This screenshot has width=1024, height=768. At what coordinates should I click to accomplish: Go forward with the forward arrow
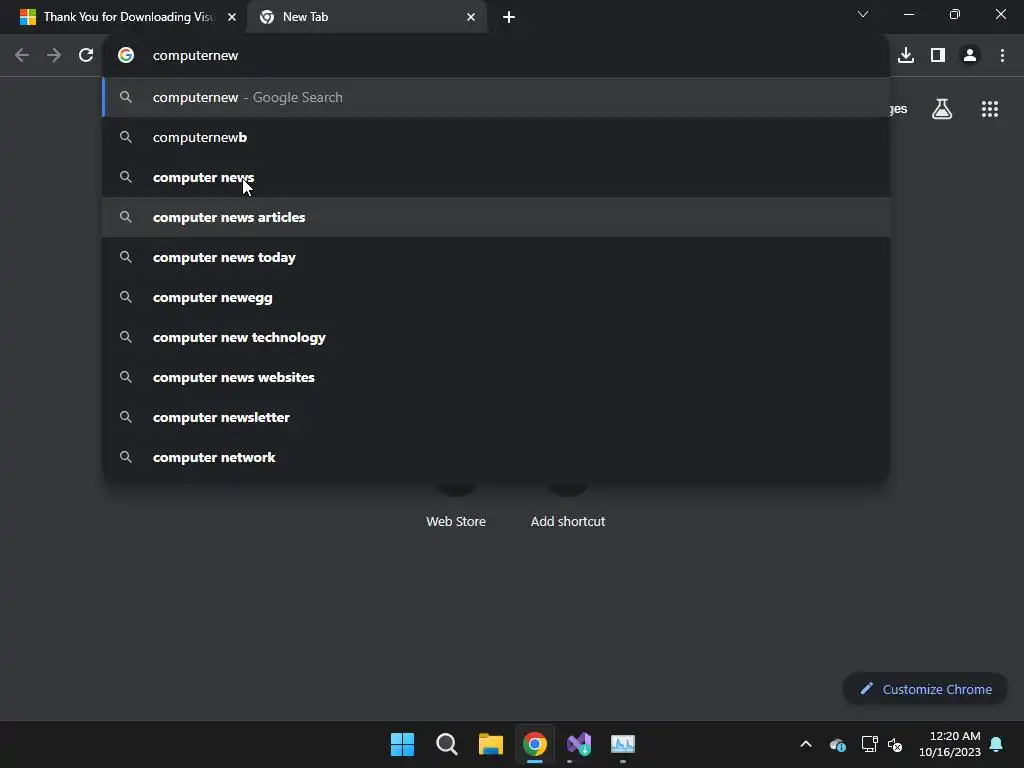tap(54, 56)
